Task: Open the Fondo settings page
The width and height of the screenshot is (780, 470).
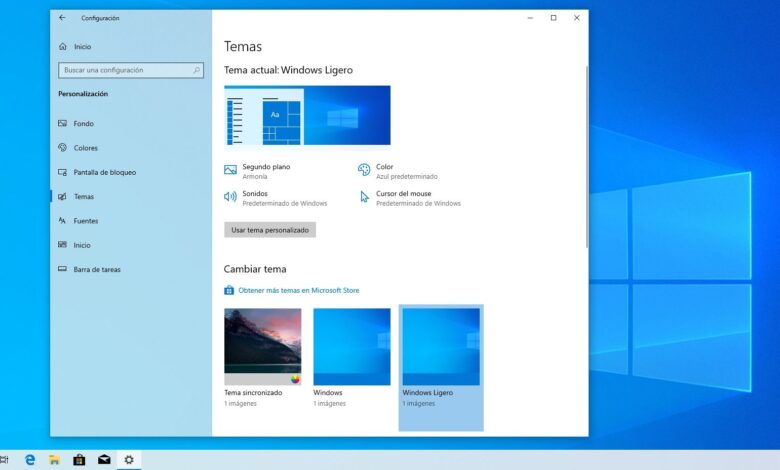Action: (84, 123)
